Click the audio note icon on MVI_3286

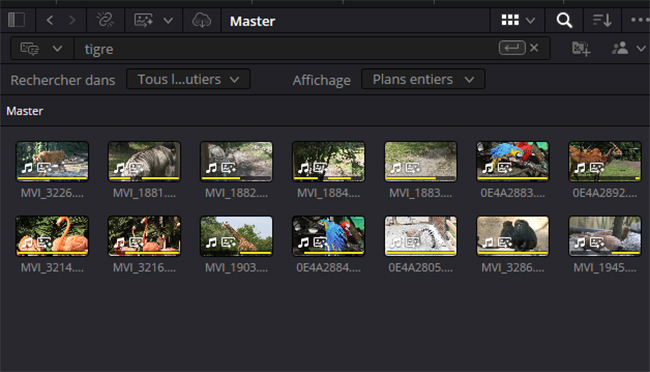488,242
